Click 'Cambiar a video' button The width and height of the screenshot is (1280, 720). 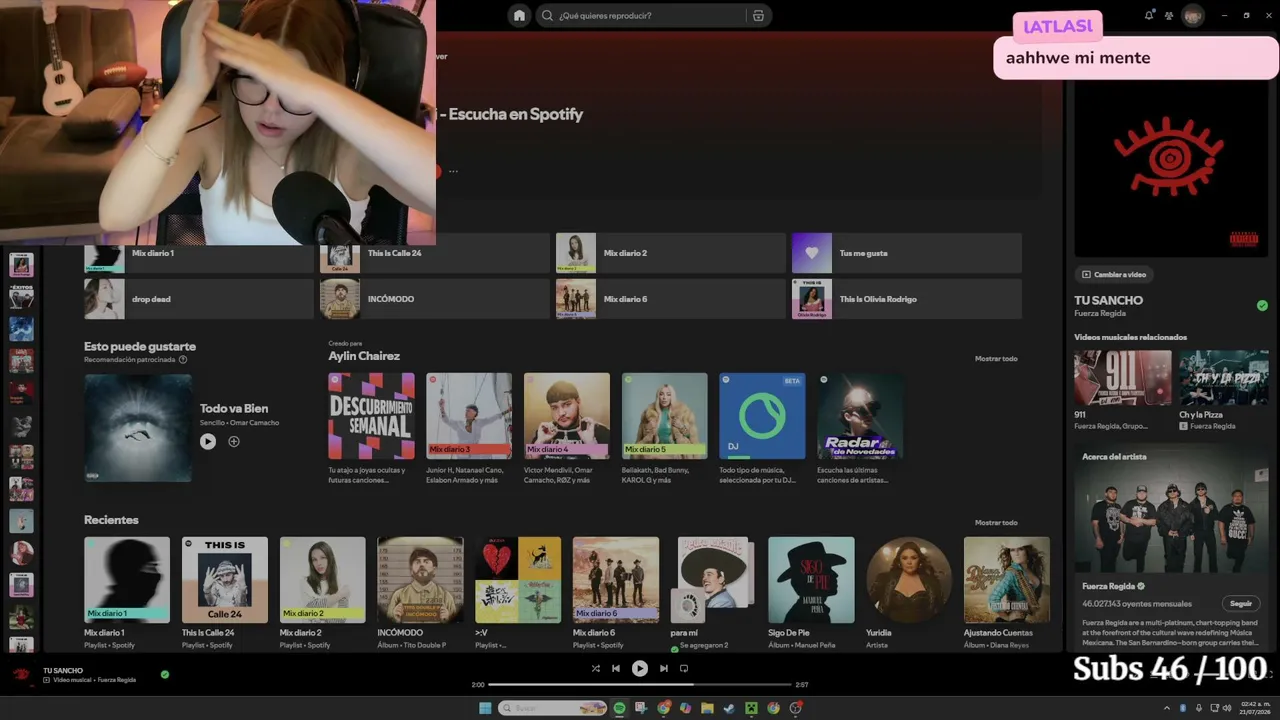[1114, 274]
